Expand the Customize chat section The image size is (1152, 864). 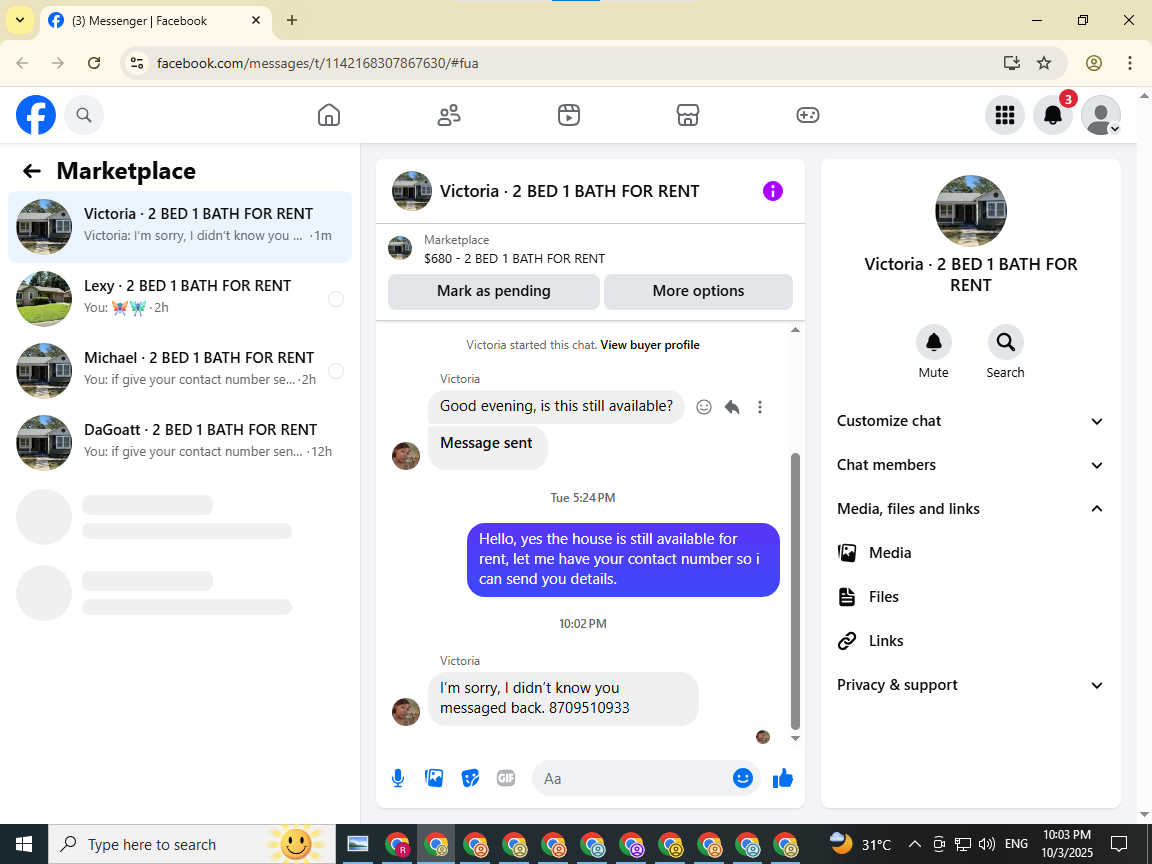point(970,421)
